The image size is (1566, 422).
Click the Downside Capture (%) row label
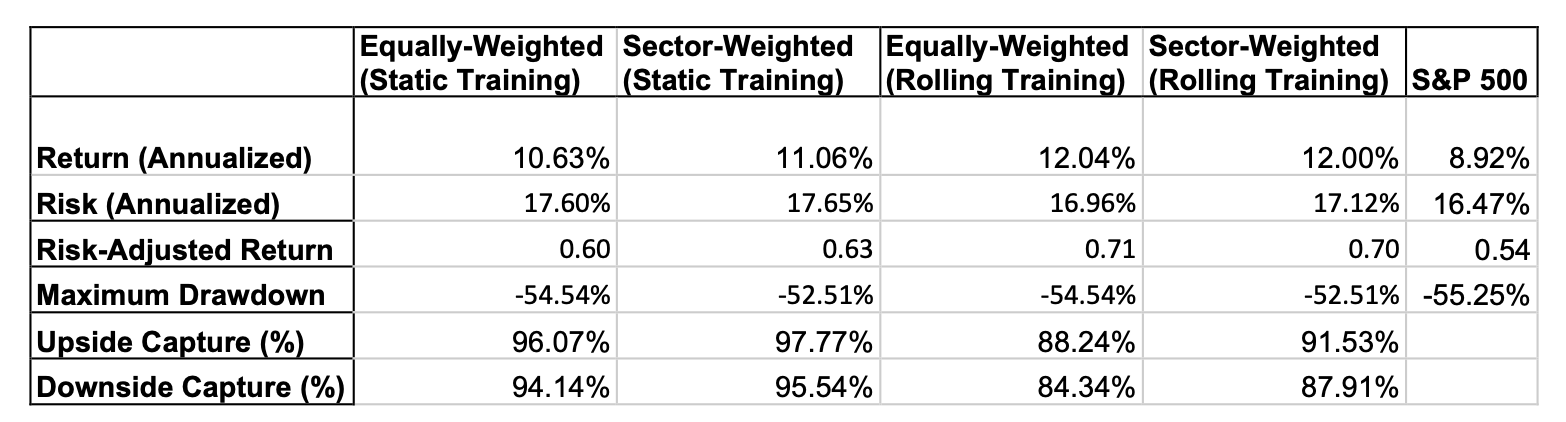point(190,385)
